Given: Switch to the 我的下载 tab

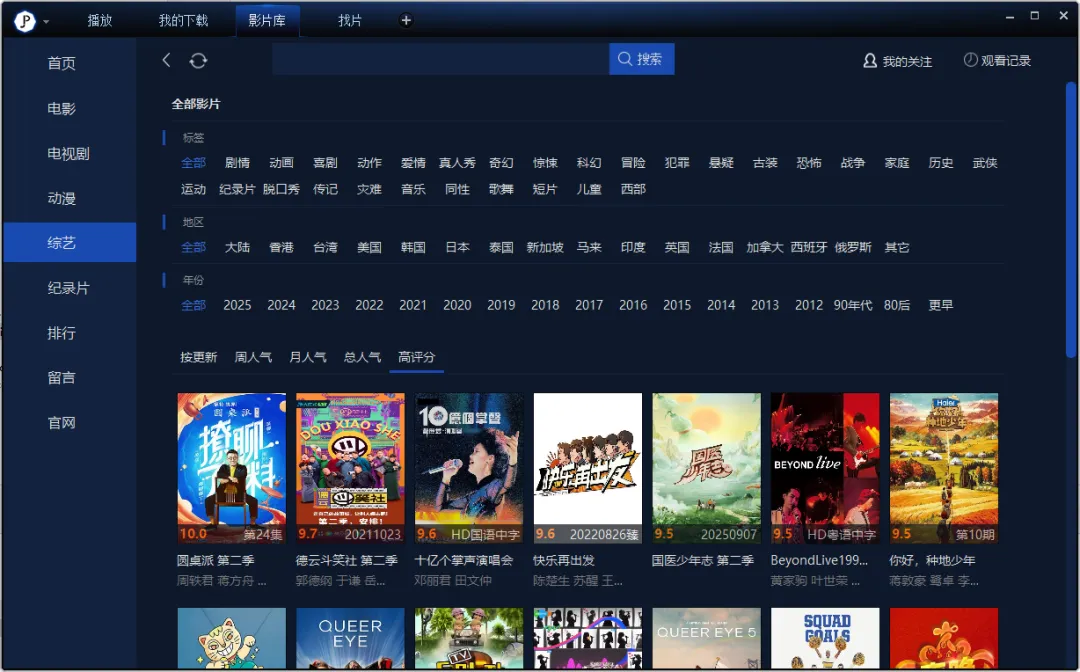Looking at the screenshot, I should click(x=183, y=21).
